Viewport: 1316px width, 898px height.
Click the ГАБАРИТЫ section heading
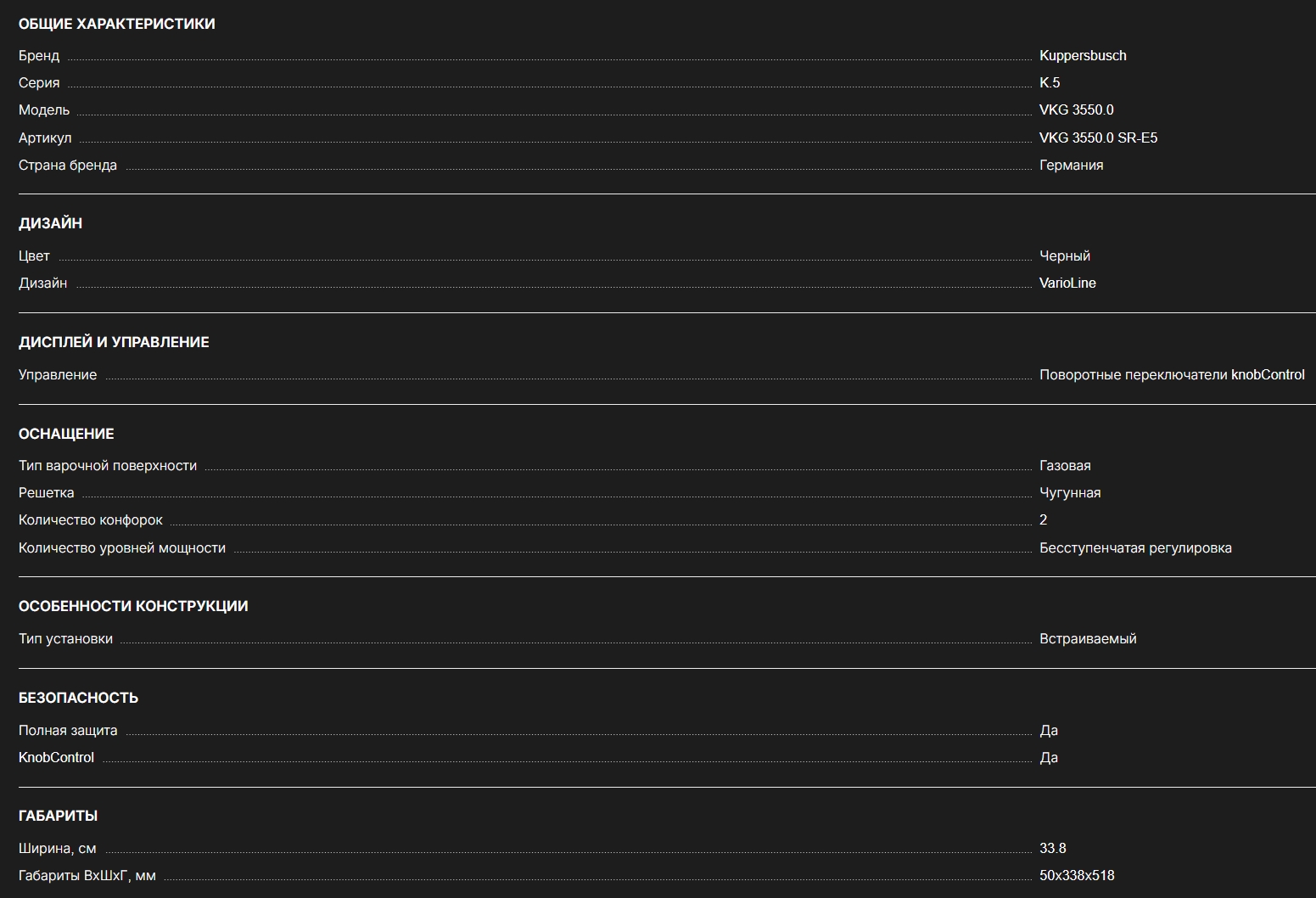(58, 816)
